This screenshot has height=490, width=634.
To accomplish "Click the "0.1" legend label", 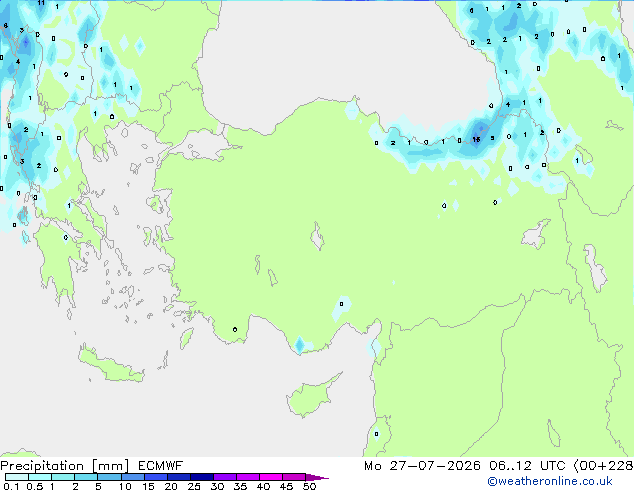I will tap(11, 486).
